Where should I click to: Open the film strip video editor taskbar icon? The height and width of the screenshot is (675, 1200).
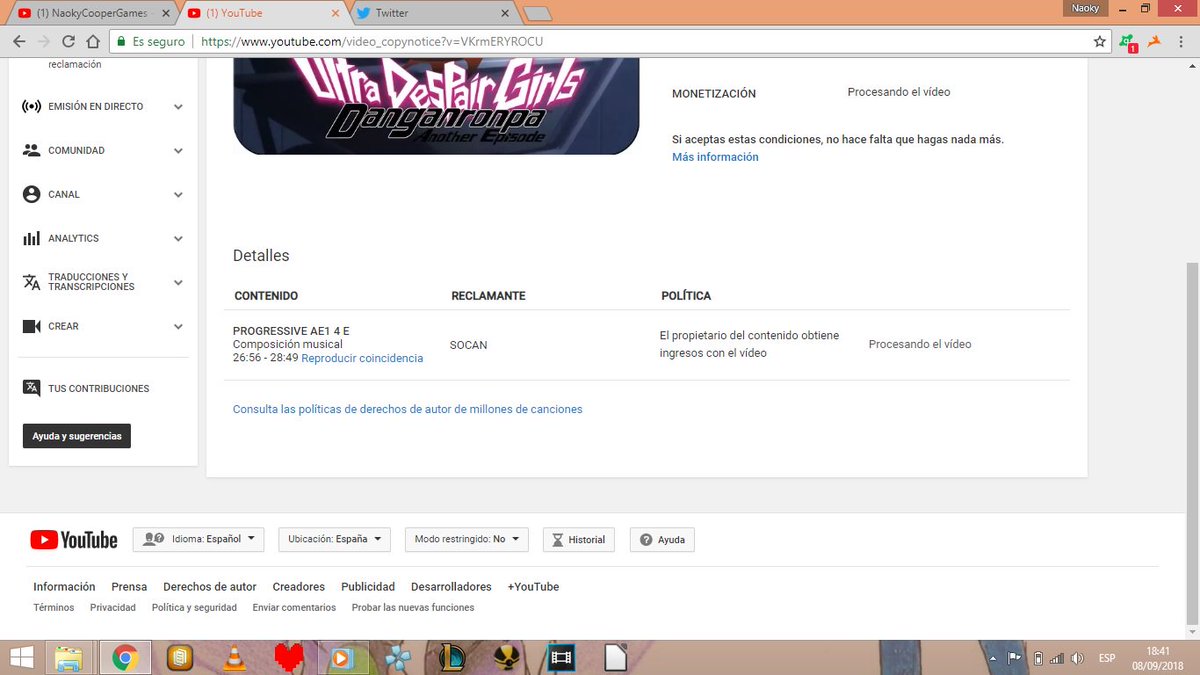[562, 658]
